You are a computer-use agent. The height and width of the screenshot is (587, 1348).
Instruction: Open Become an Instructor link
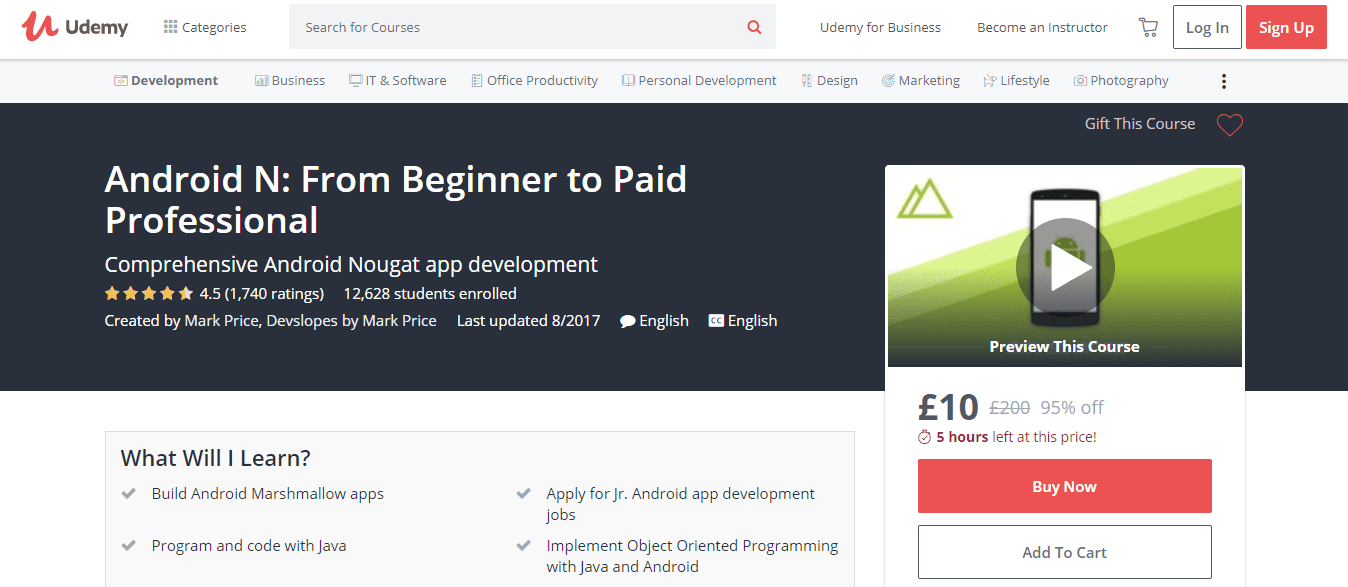[1042, 27]
